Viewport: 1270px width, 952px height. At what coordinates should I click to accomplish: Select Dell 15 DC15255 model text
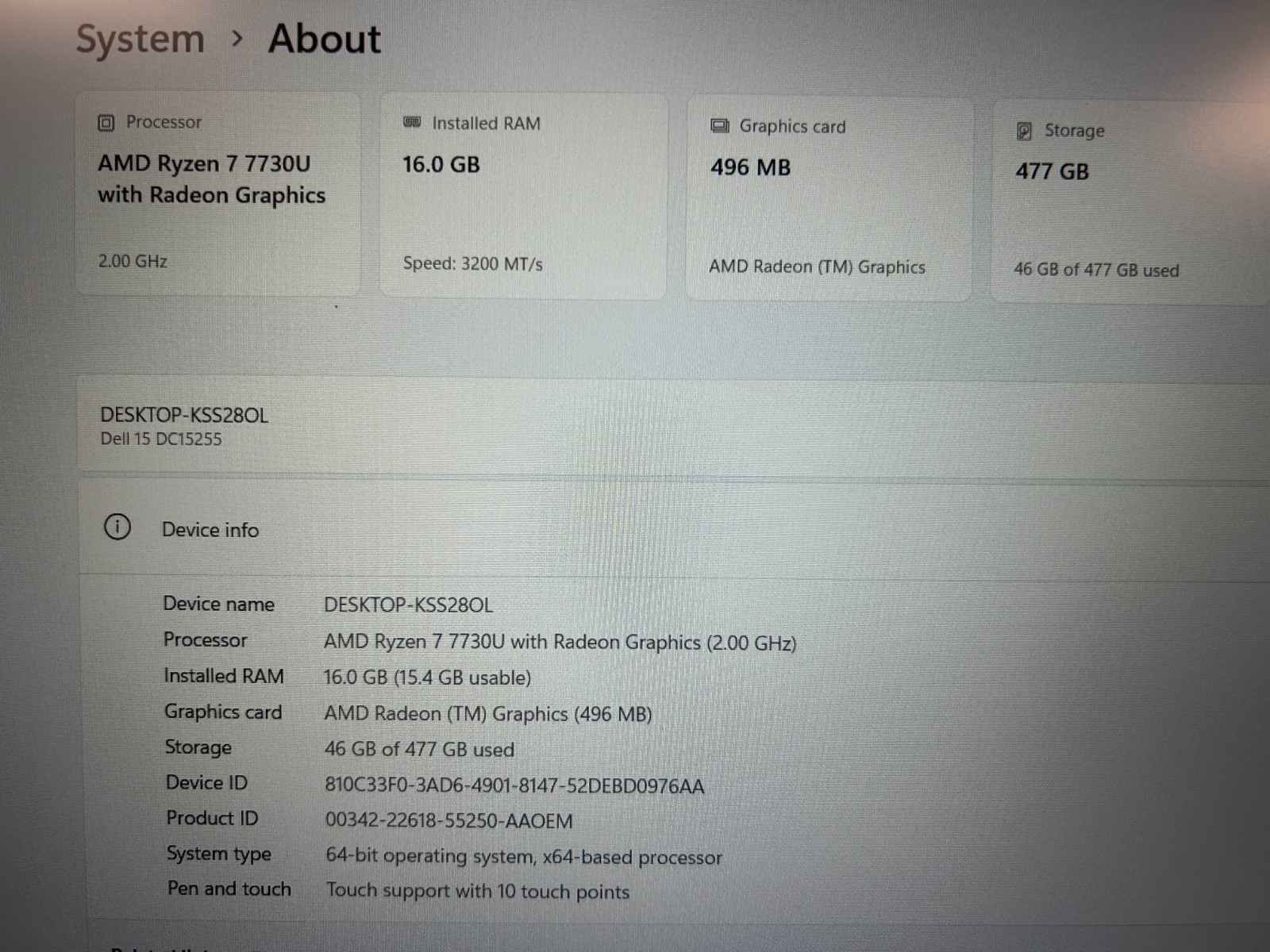point(161,439)
